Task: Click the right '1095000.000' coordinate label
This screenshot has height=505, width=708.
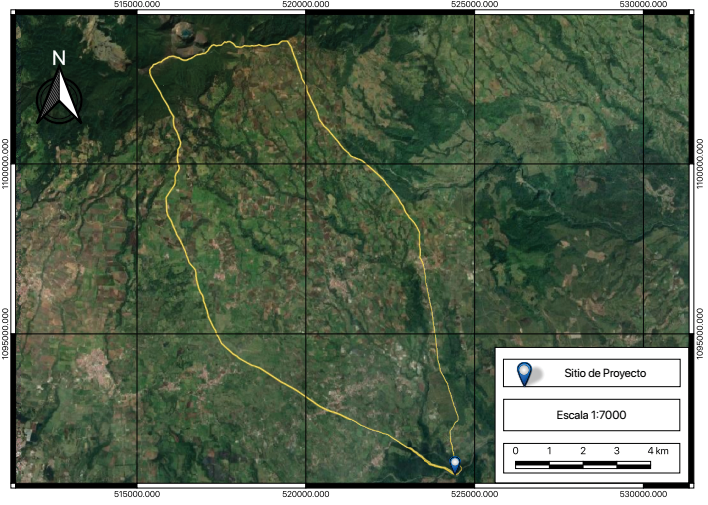Action: point(700,334)
